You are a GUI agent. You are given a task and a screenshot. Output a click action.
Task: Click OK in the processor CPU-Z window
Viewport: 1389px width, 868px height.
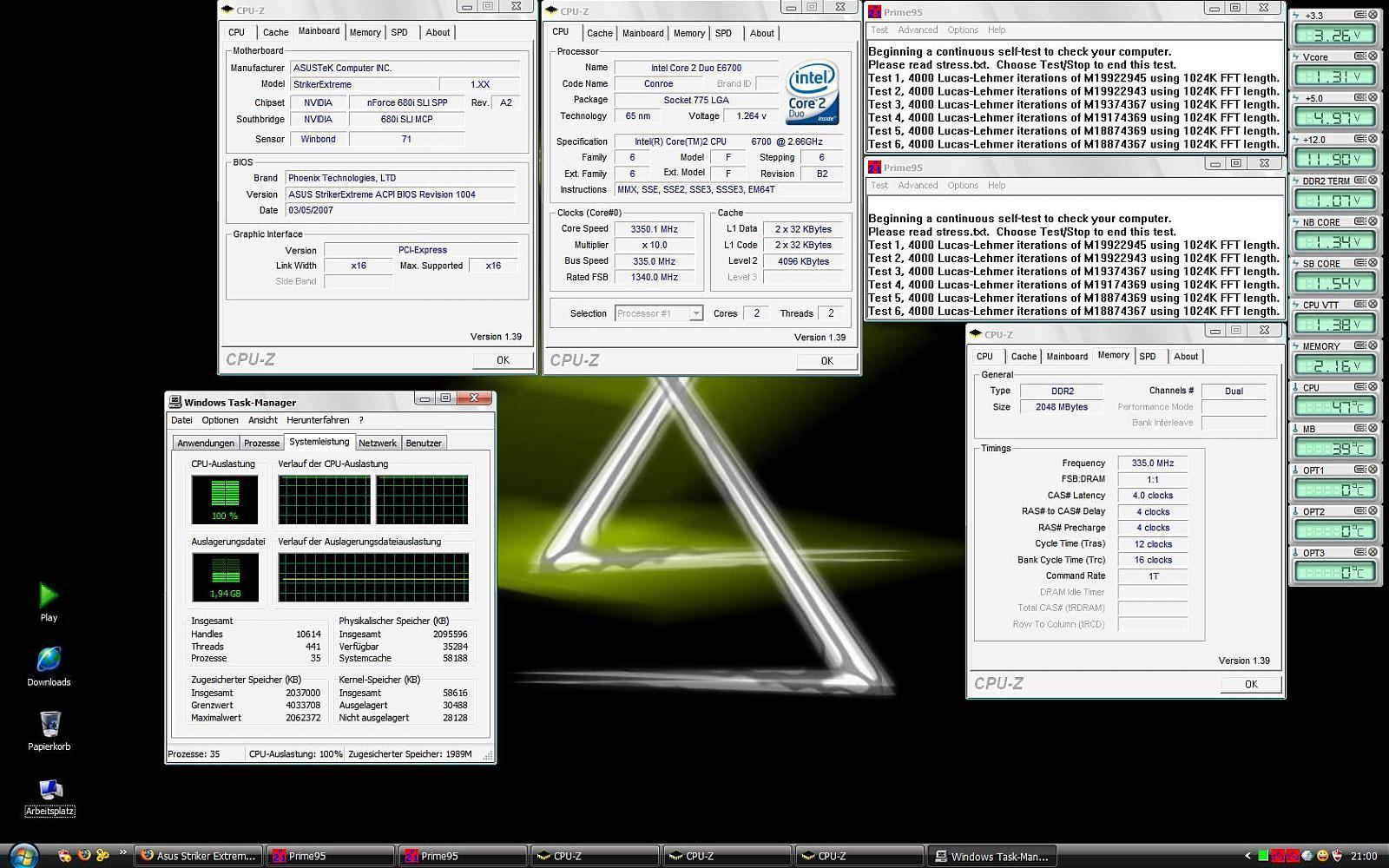[x=826, y=360]
